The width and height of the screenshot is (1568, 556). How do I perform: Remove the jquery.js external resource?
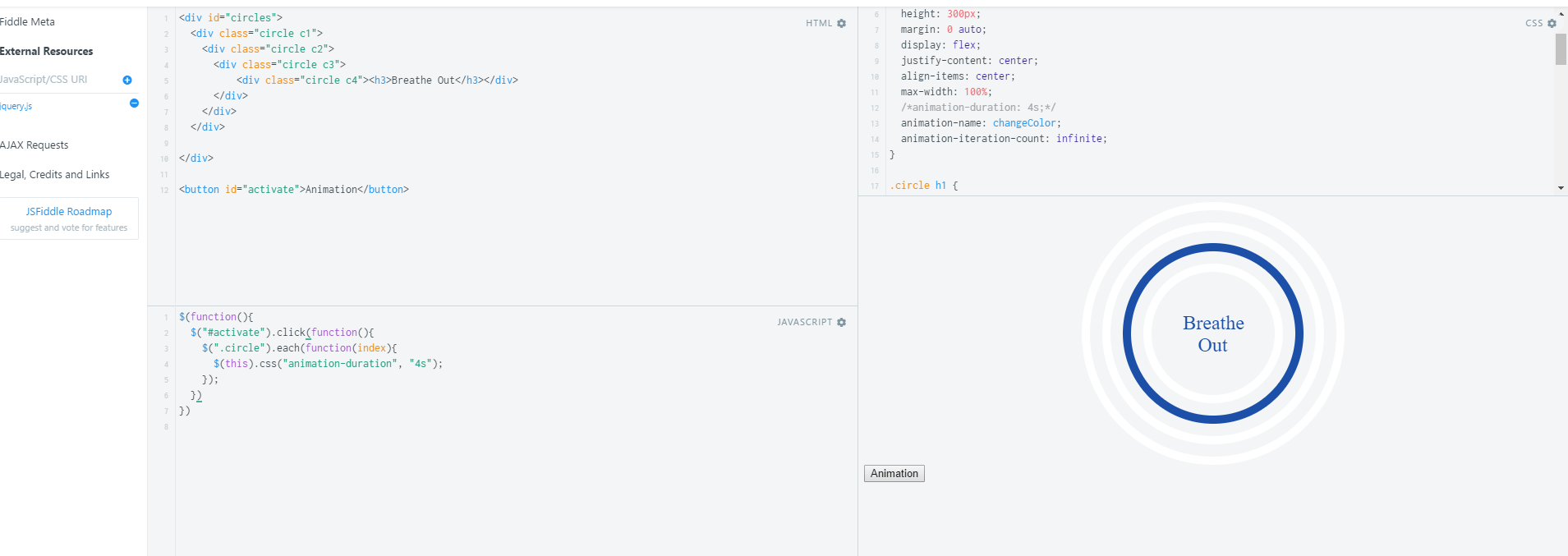[x=134, y=103]
